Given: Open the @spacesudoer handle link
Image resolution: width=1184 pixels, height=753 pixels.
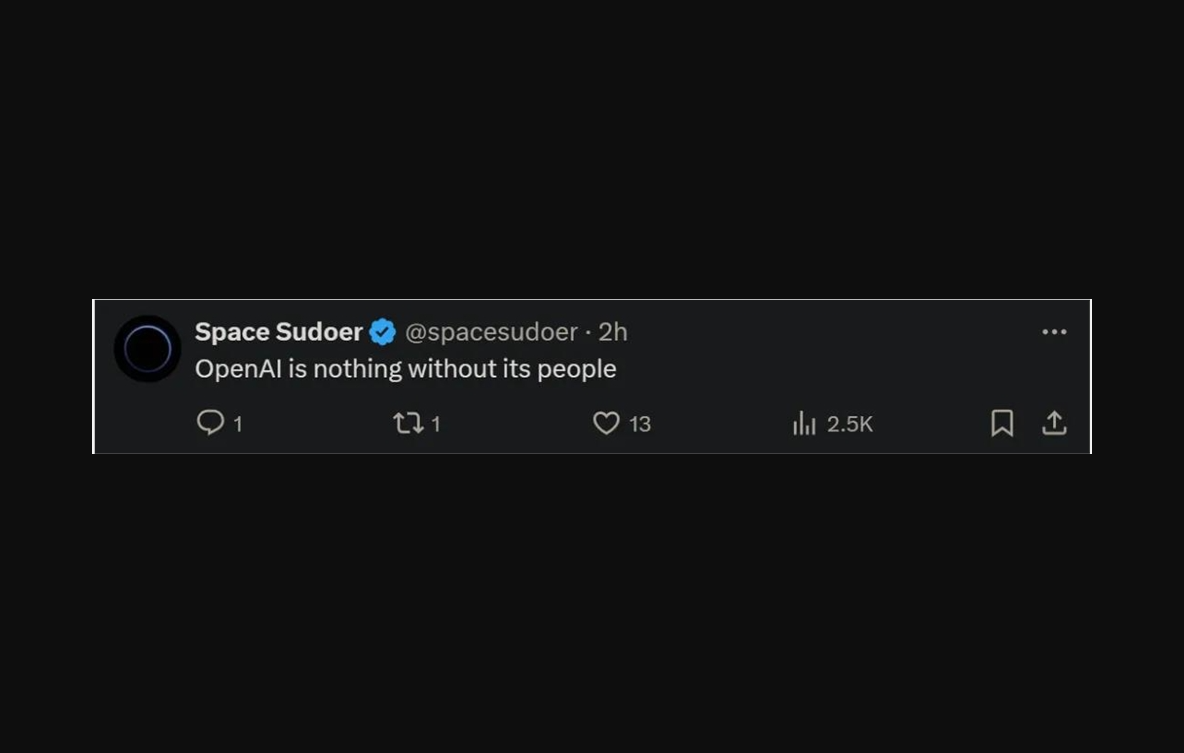Looking at the screenshot, I should coord(491,332).
